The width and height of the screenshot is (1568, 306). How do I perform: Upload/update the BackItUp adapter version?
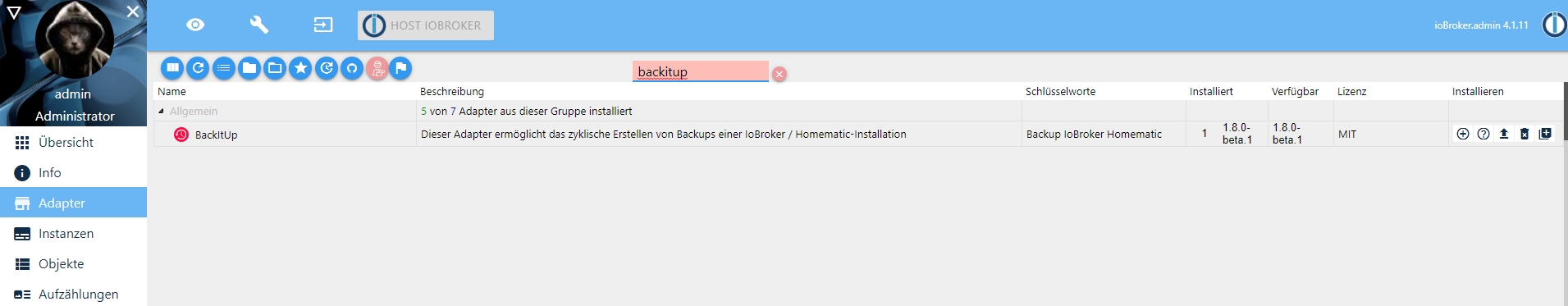click(x=1503, y=134)
